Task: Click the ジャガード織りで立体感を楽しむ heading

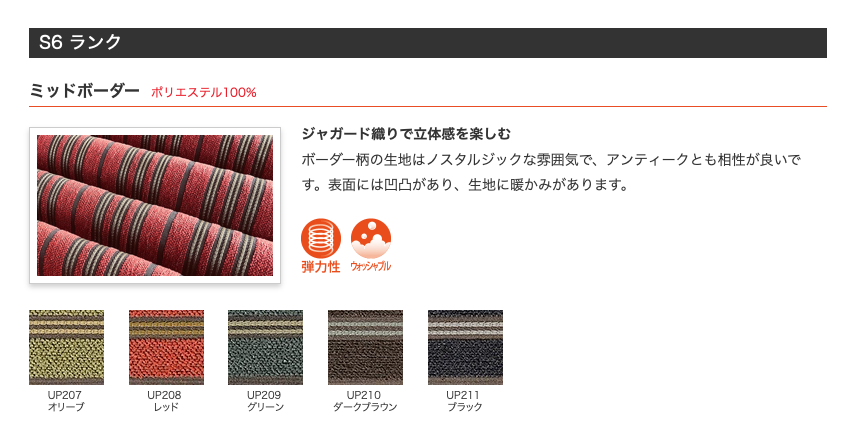Action: (406, 134)
